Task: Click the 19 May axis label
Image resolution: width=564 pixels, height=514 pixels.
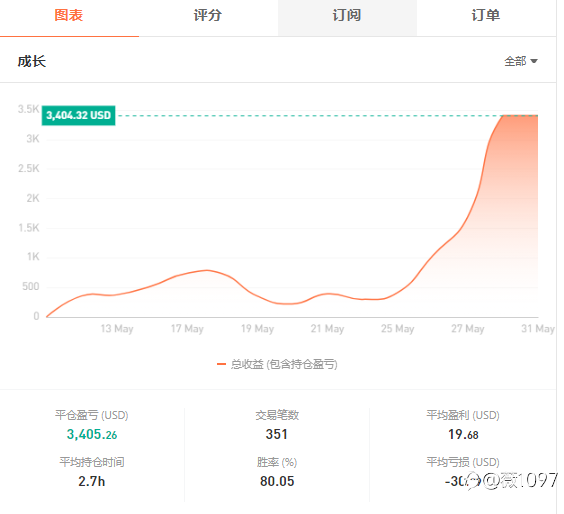Action: click(257, 328)
